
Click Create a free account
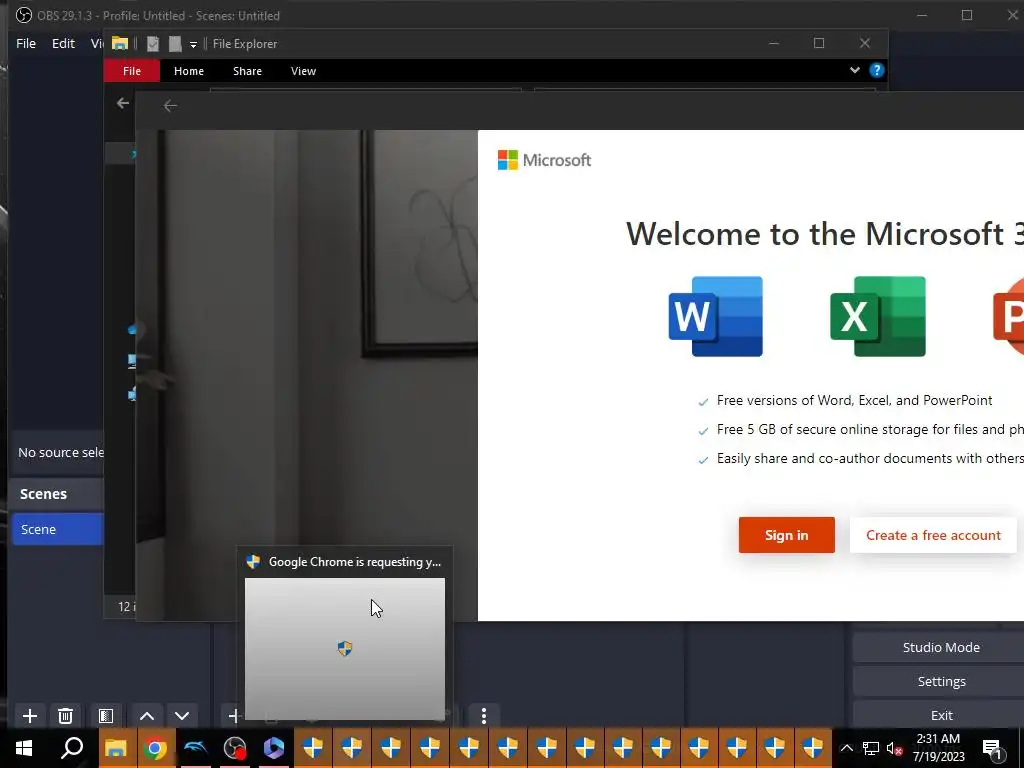click(933, 535)
